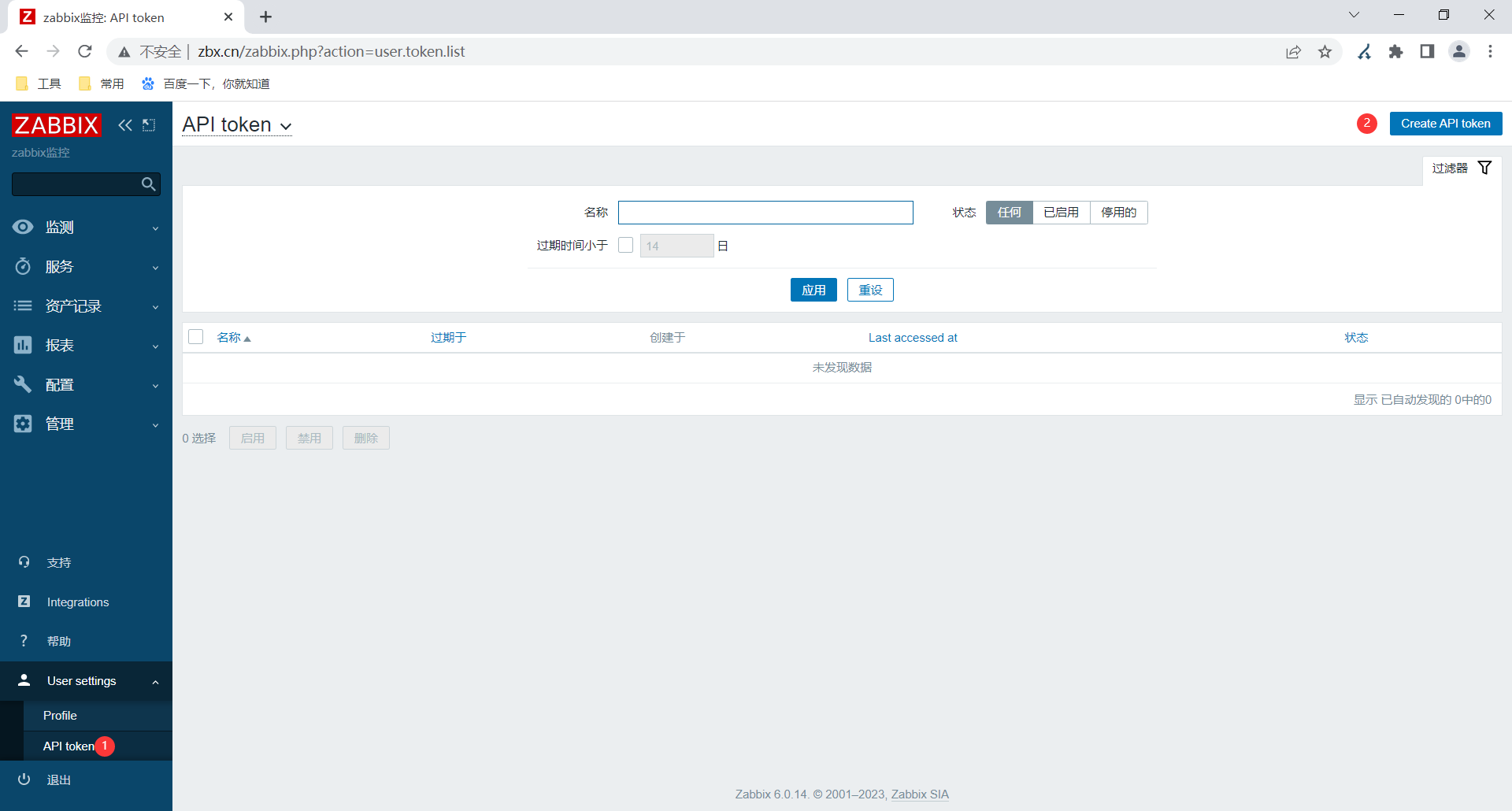Focus the 名称 filter input field
The image size is (1512, 811).
pos(765,213)
